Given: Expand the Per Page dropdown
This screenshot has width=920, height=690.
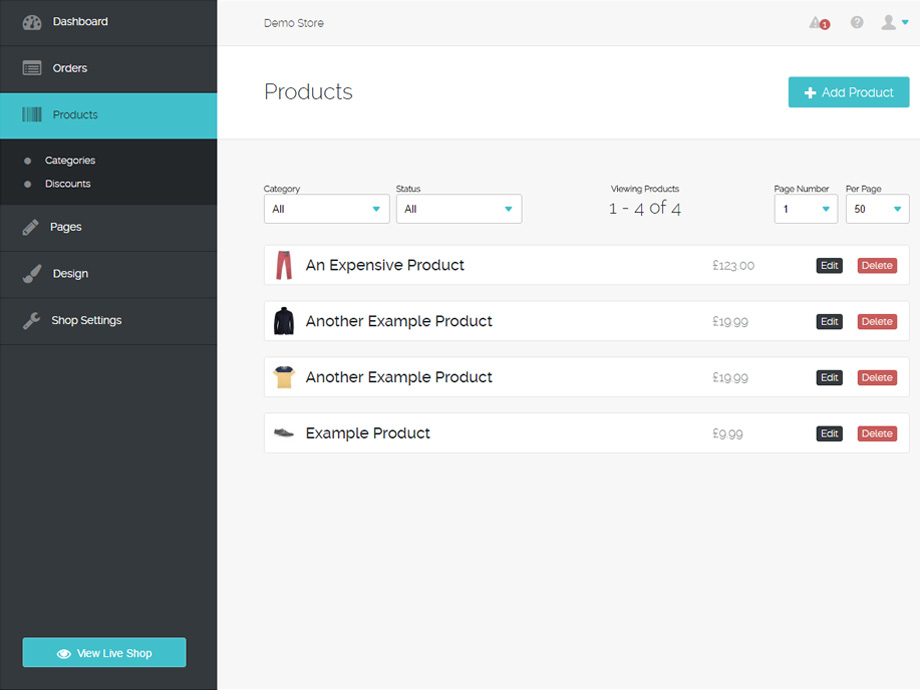Looking at the screenshot, I should click(877, 209).
